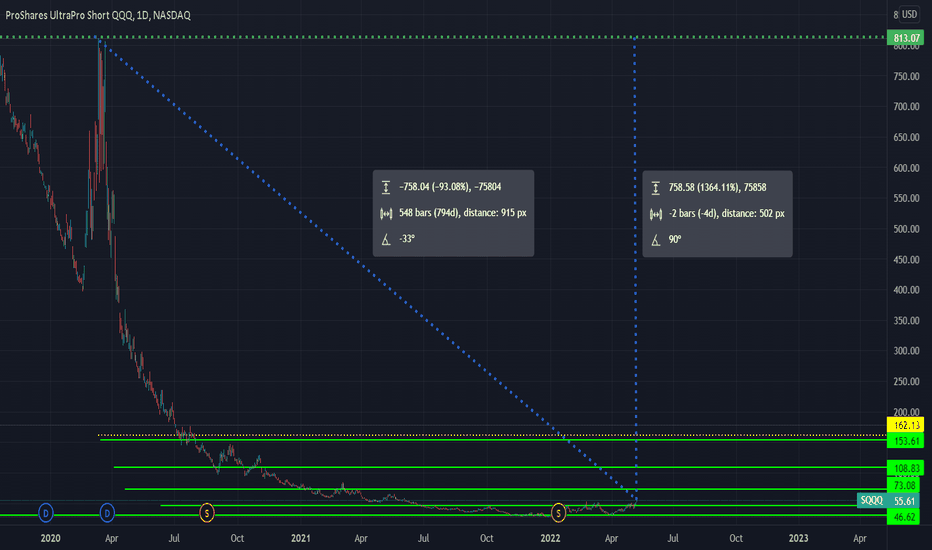Click the 450.00 price axis label

tap(906, 260)
